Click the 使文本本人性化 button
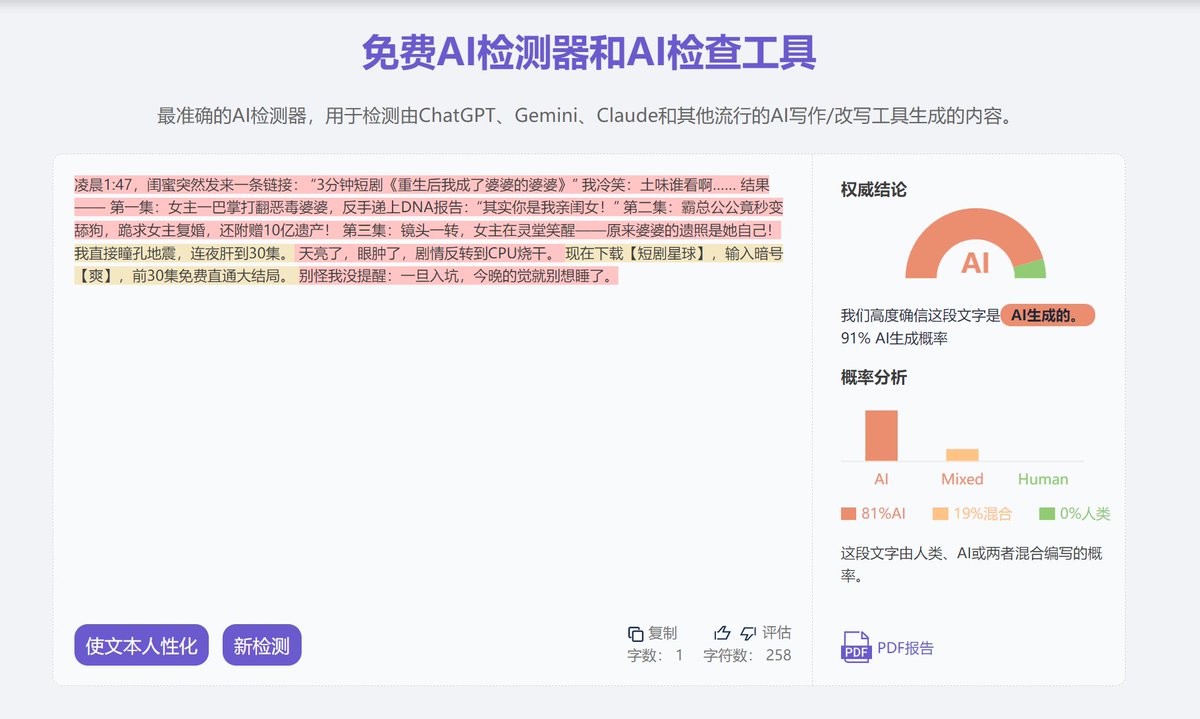Screen dimensions: 1200x719 coord(140,645)
